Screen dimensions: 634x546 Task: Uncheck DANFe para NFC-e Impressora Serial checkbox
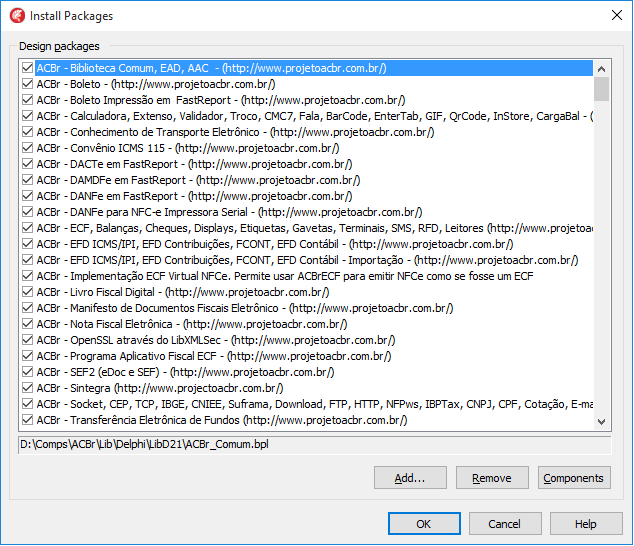[x=27, y=212]
